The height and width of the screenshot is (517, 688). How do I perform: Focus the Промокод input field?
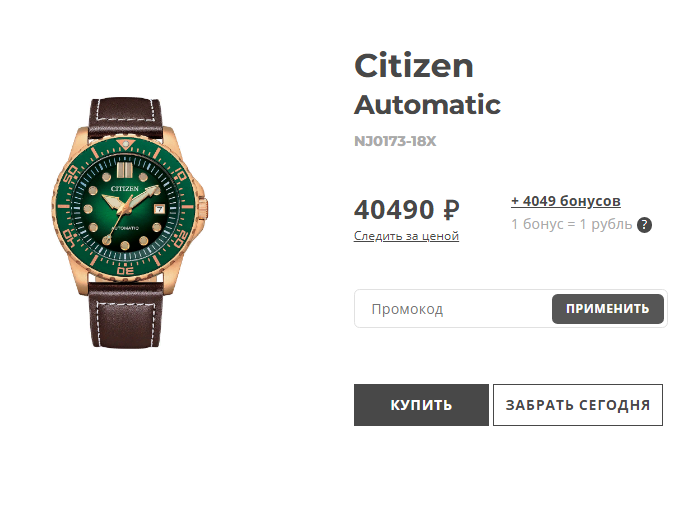pyautogui.click(x=453, y=309)
